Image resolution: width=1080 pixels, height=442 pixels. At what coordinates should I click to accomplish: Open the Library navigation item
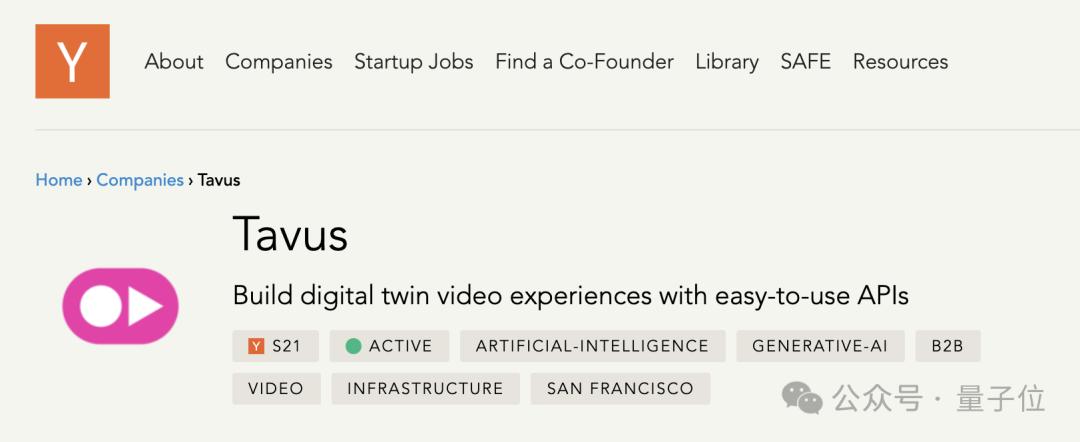[x=727, y=62]
